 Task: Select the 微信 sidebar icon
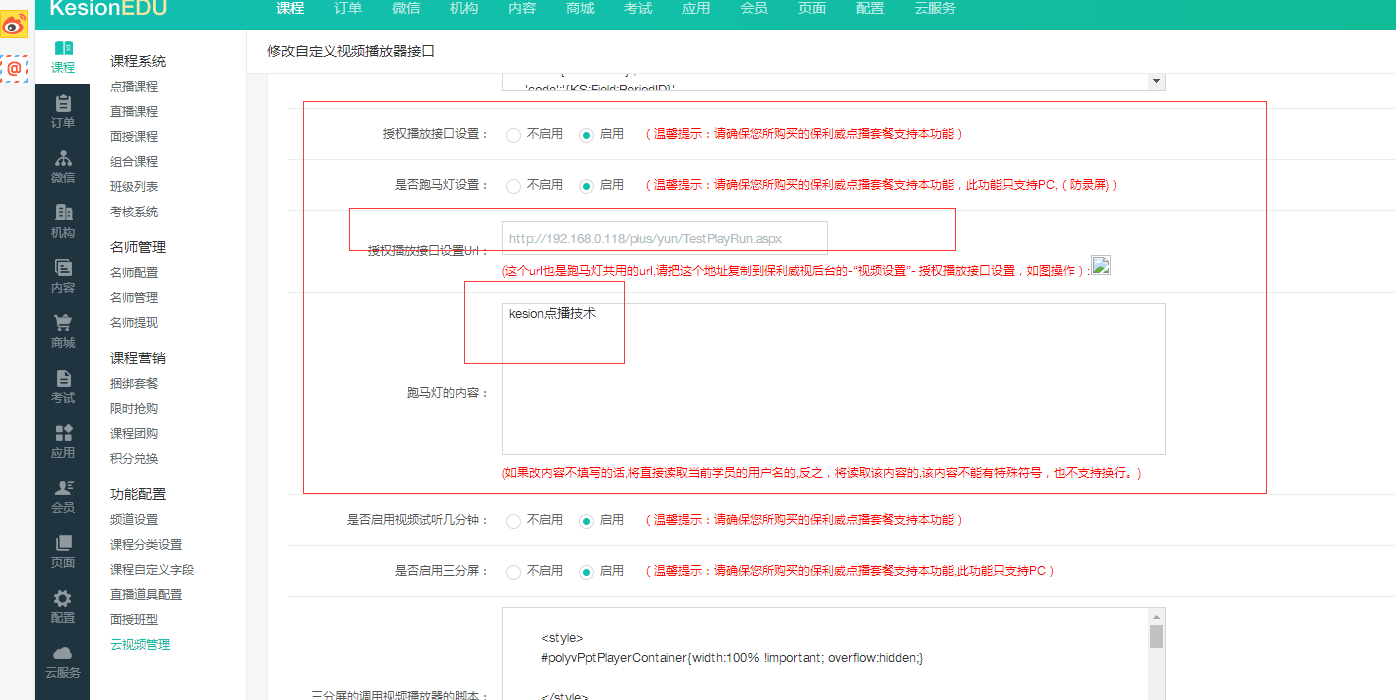point(63,158)
